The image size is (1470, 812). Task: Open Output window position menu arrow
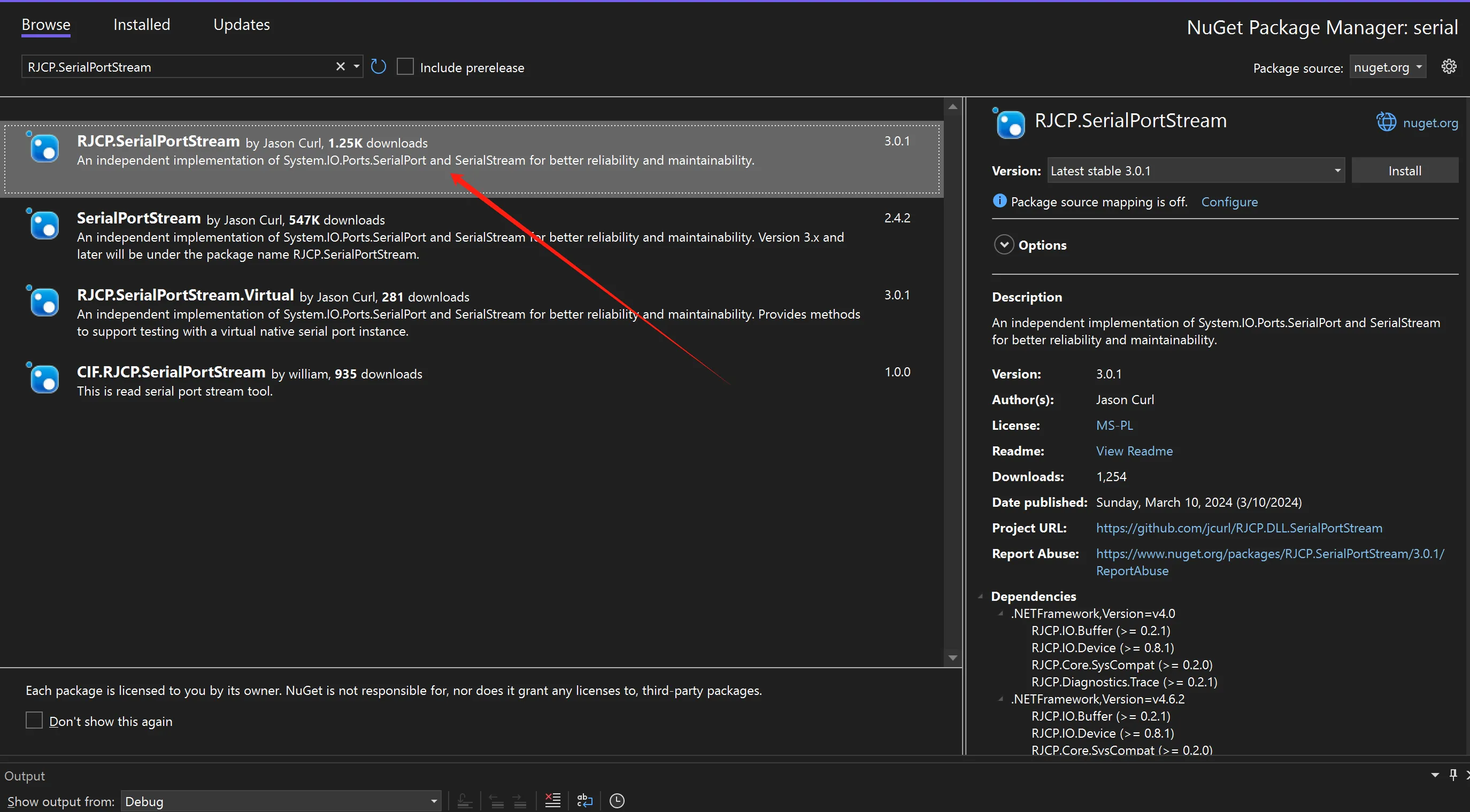click(x=1435, y=775)
